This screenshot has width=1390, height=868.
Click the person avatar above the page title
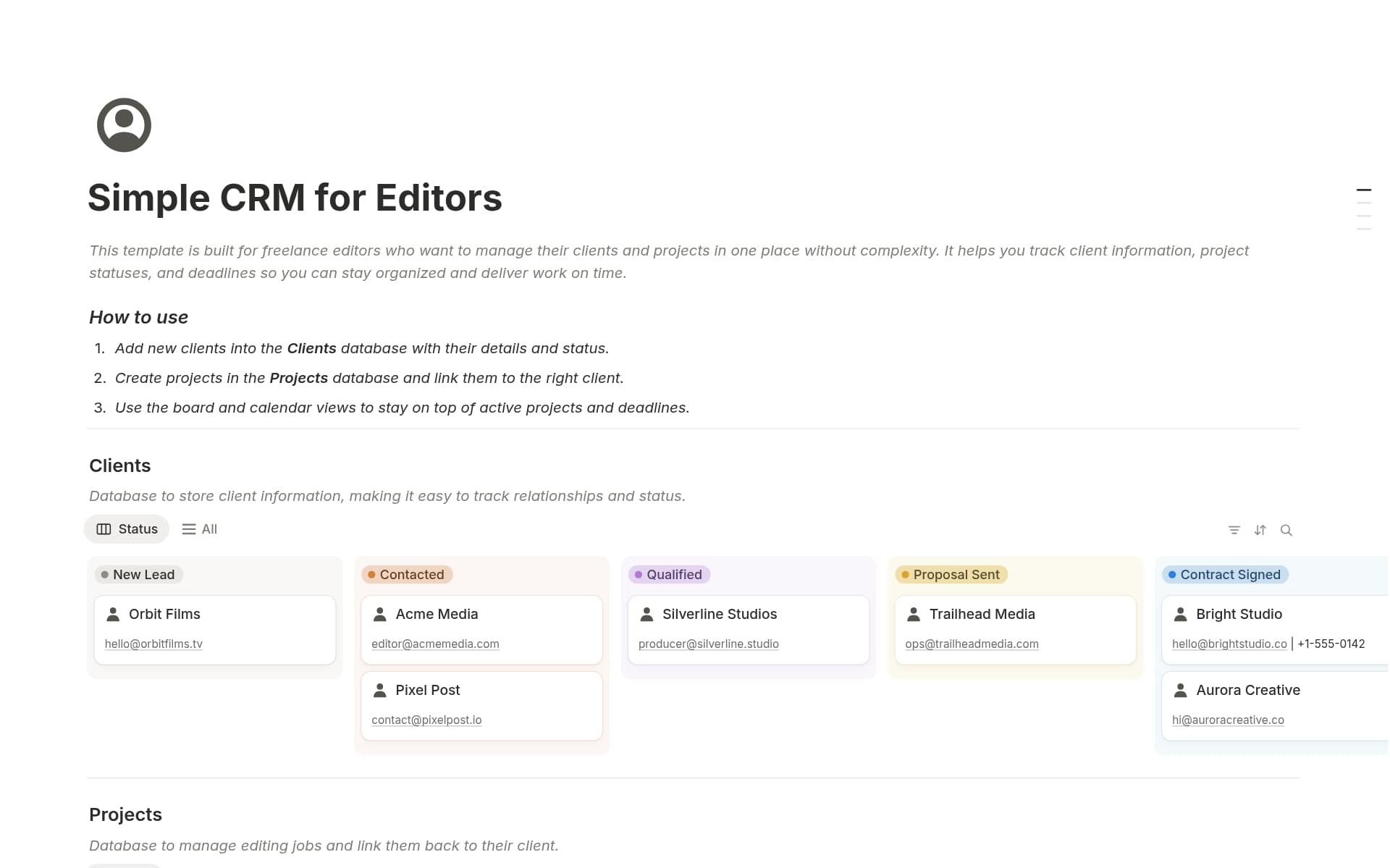coord(123,125)
